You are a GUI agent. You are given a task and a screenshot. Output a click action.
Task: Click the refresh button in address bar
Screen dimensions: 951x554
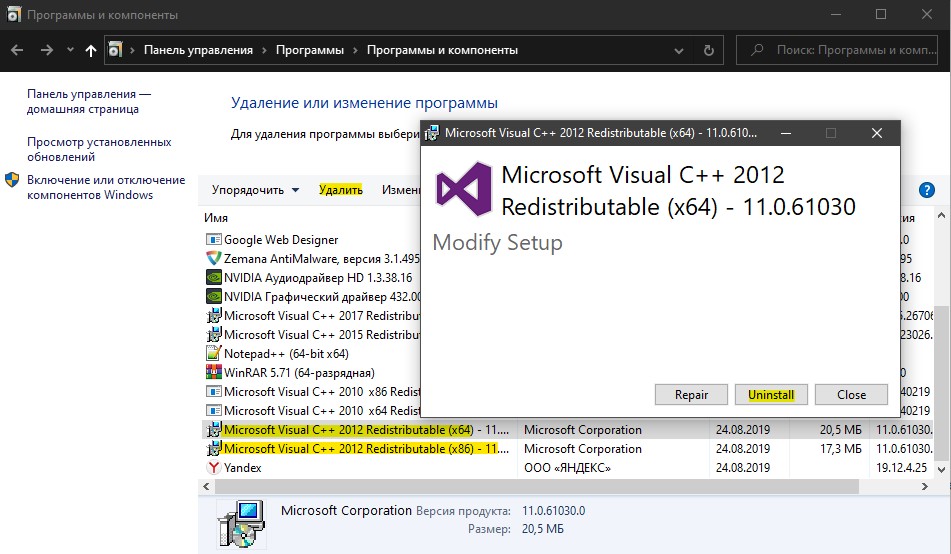coord(709,50)
